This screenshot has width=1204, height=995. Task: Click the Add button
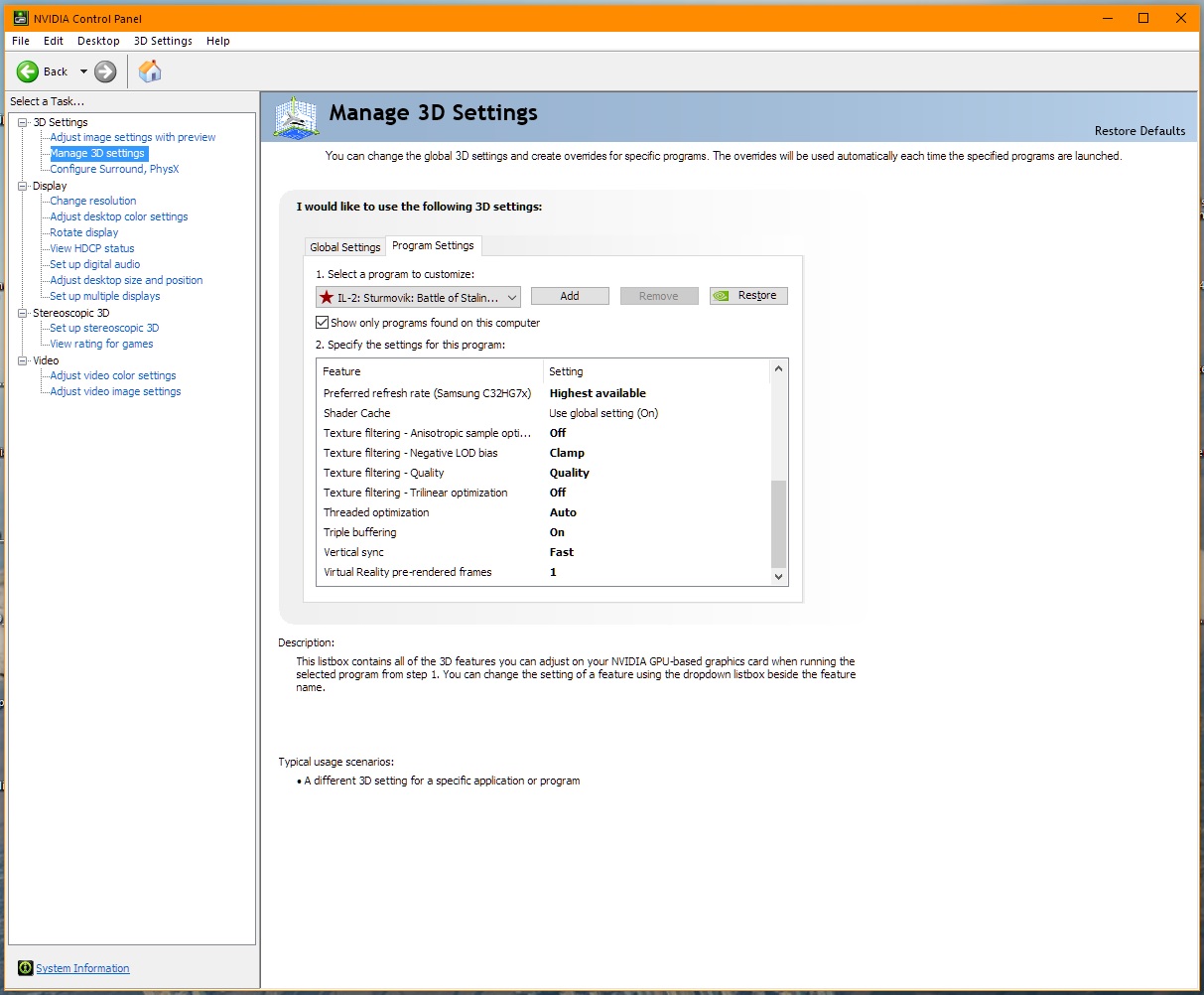pos(570,296)
